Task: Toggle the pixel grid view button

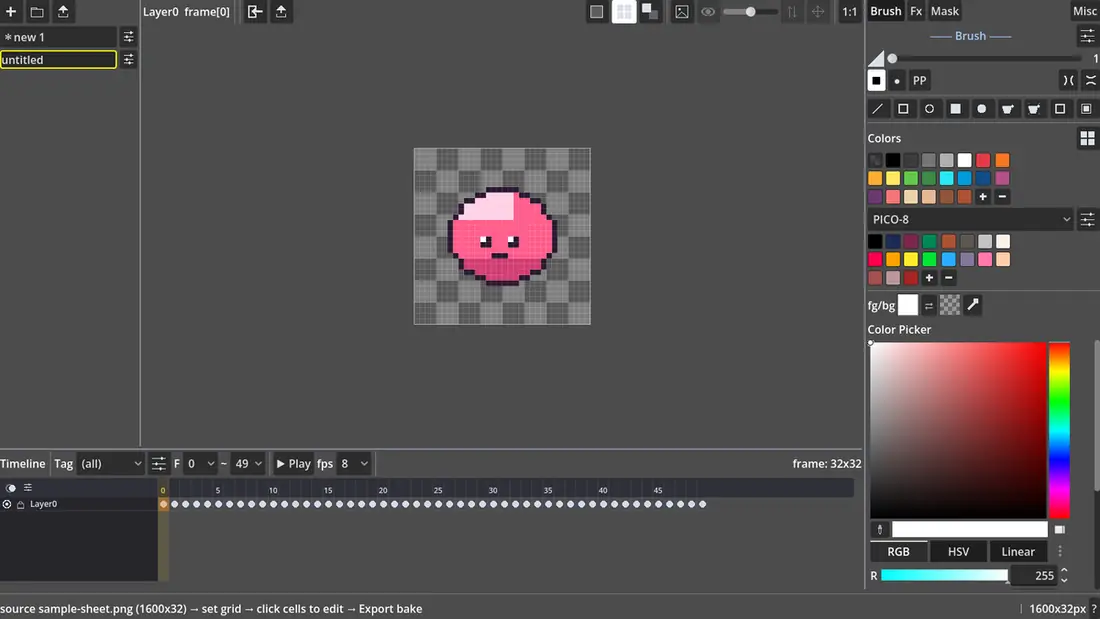Action: [x=624, y=11]
